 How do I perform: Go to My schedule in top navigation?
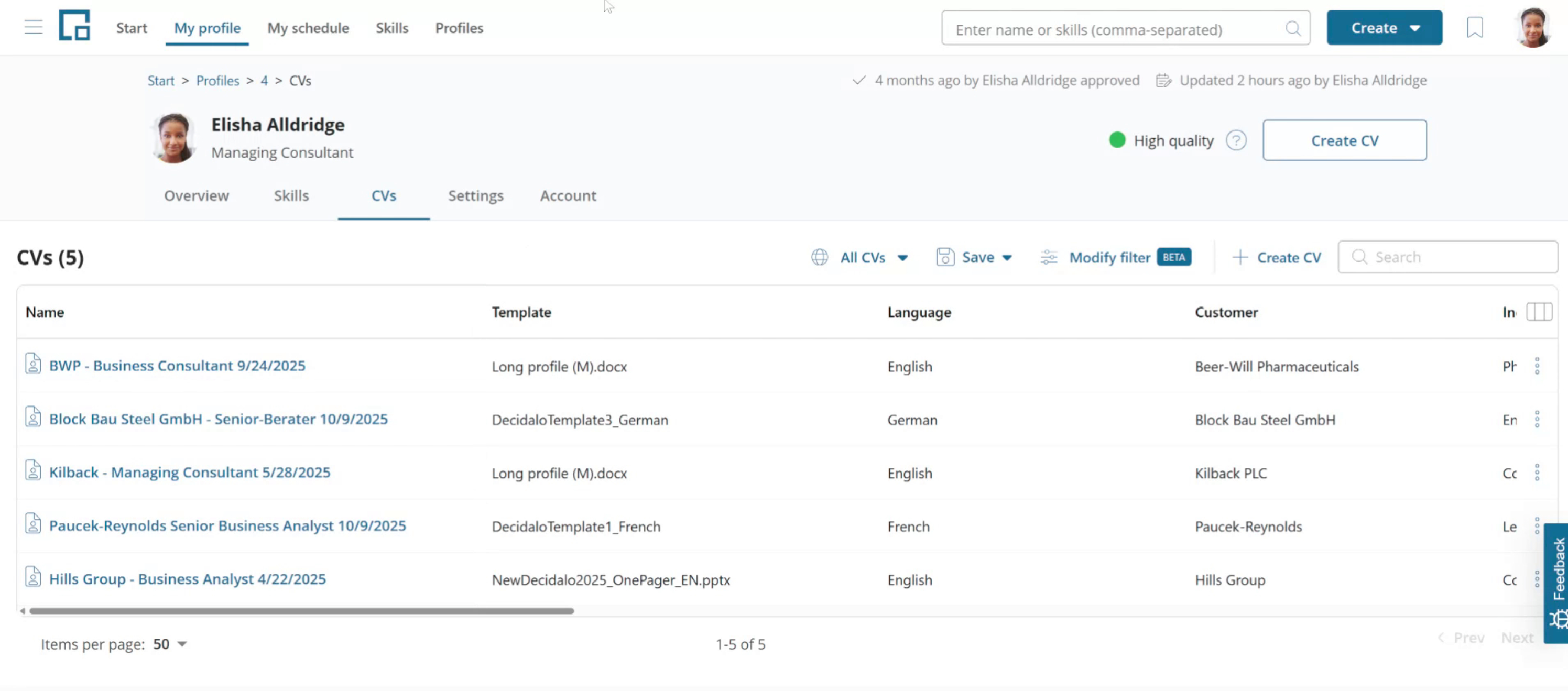[x=308, y=28]
